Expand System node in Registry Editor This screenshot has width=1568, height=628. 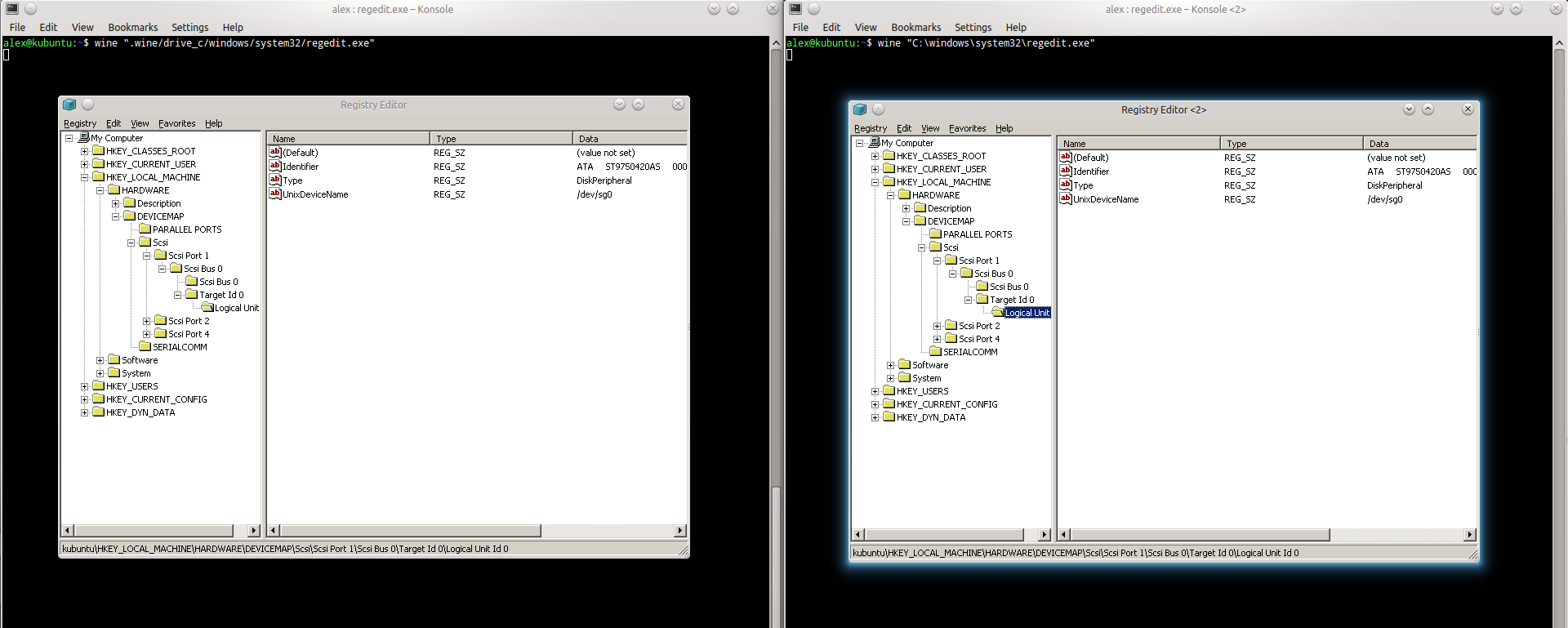click(x=100, y=373)
